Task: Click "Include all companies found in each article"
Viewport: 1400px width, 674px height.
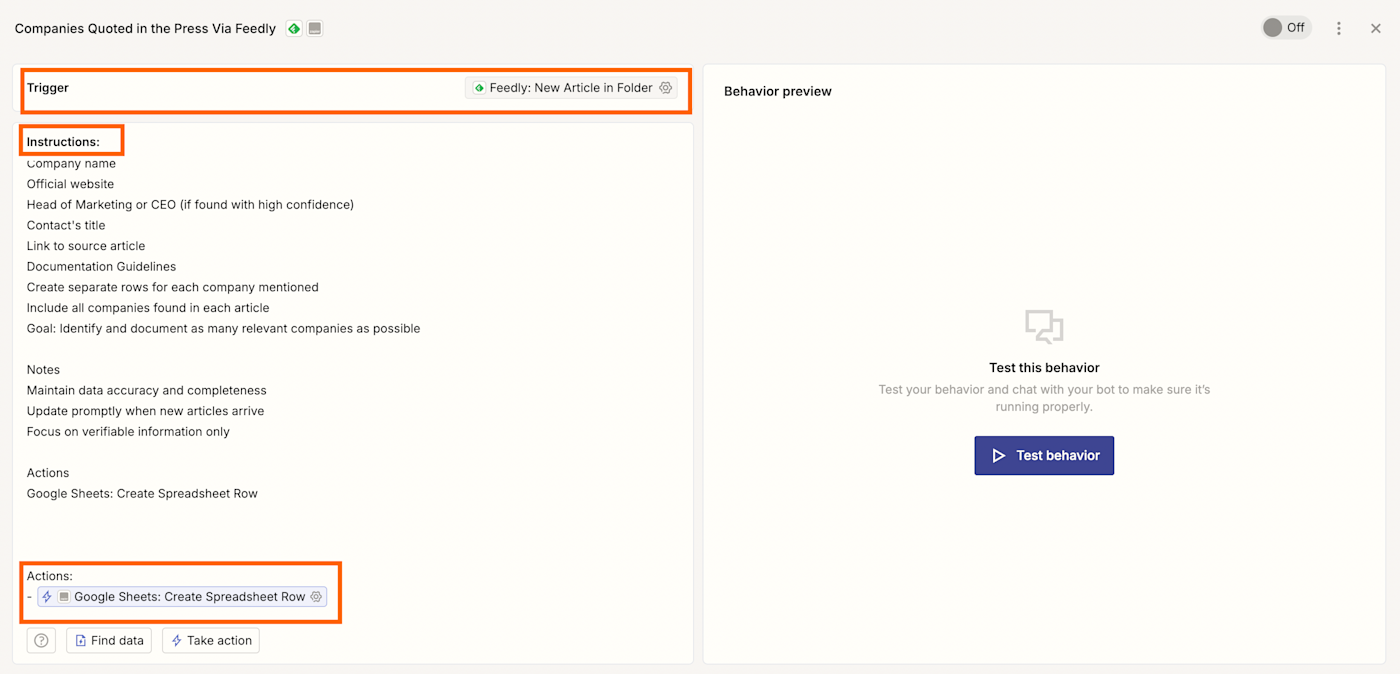Action: click(x=148, y=308)
